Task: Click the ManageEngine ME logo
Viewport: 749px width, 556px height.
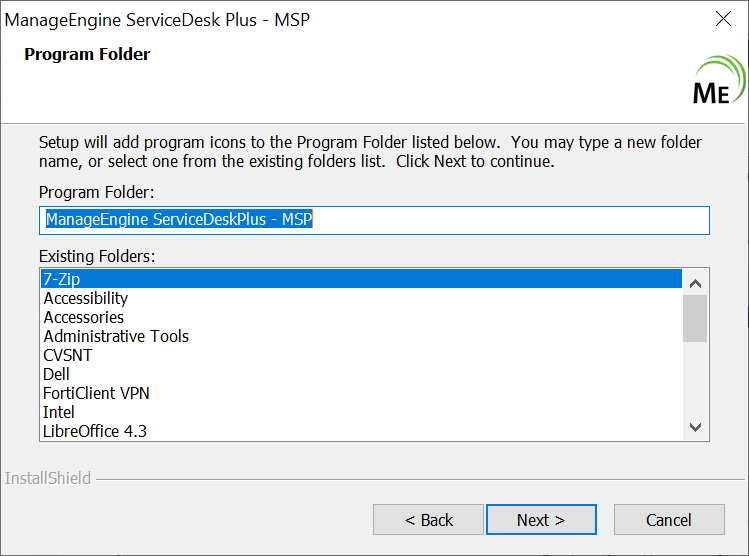Action: tap(716, 83)
